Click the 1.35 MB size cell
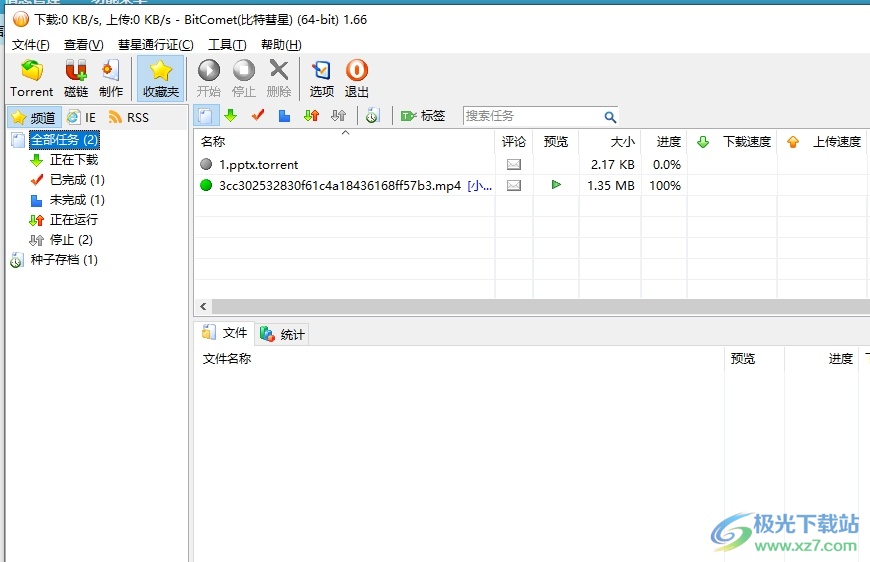The width and height of the screenshot is (870, 562). pos(611,186)
